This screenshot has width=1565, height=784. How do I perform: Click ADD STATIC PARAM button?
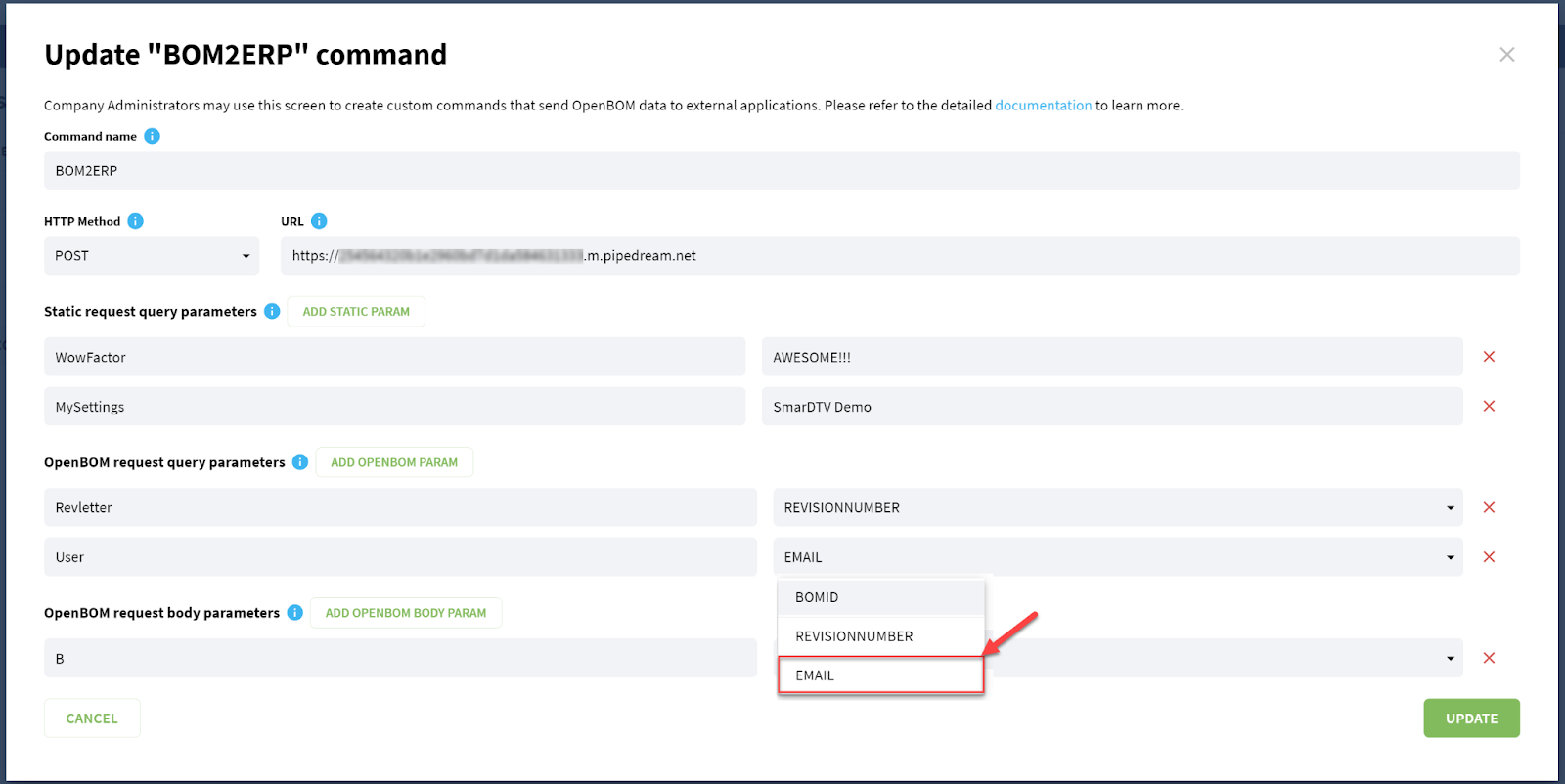coord(356,311)
